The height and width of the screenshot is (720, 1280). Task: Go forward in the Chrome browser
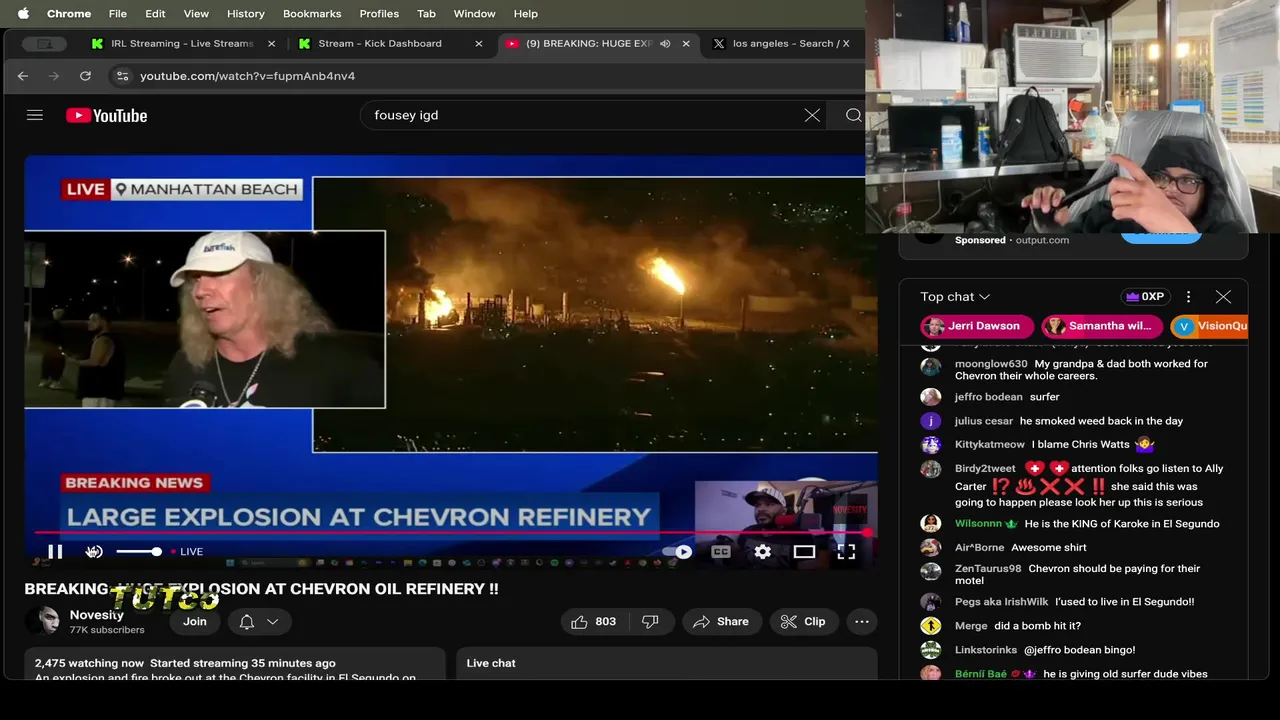click(x=54, y=76)
